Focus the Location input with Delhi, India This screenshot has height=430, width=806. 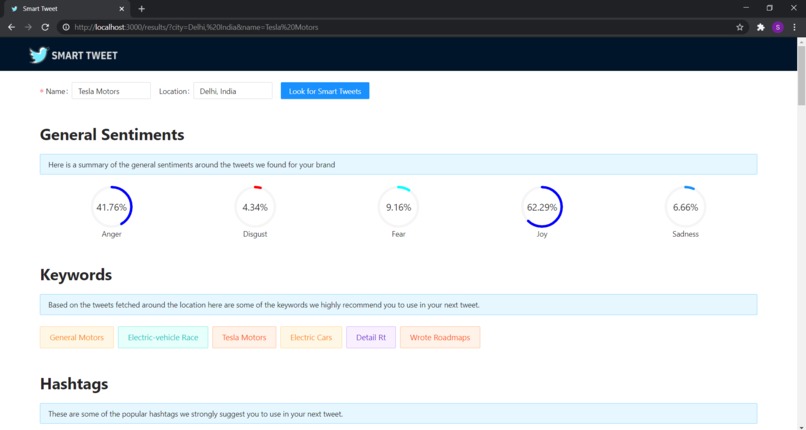click(233, 91)
